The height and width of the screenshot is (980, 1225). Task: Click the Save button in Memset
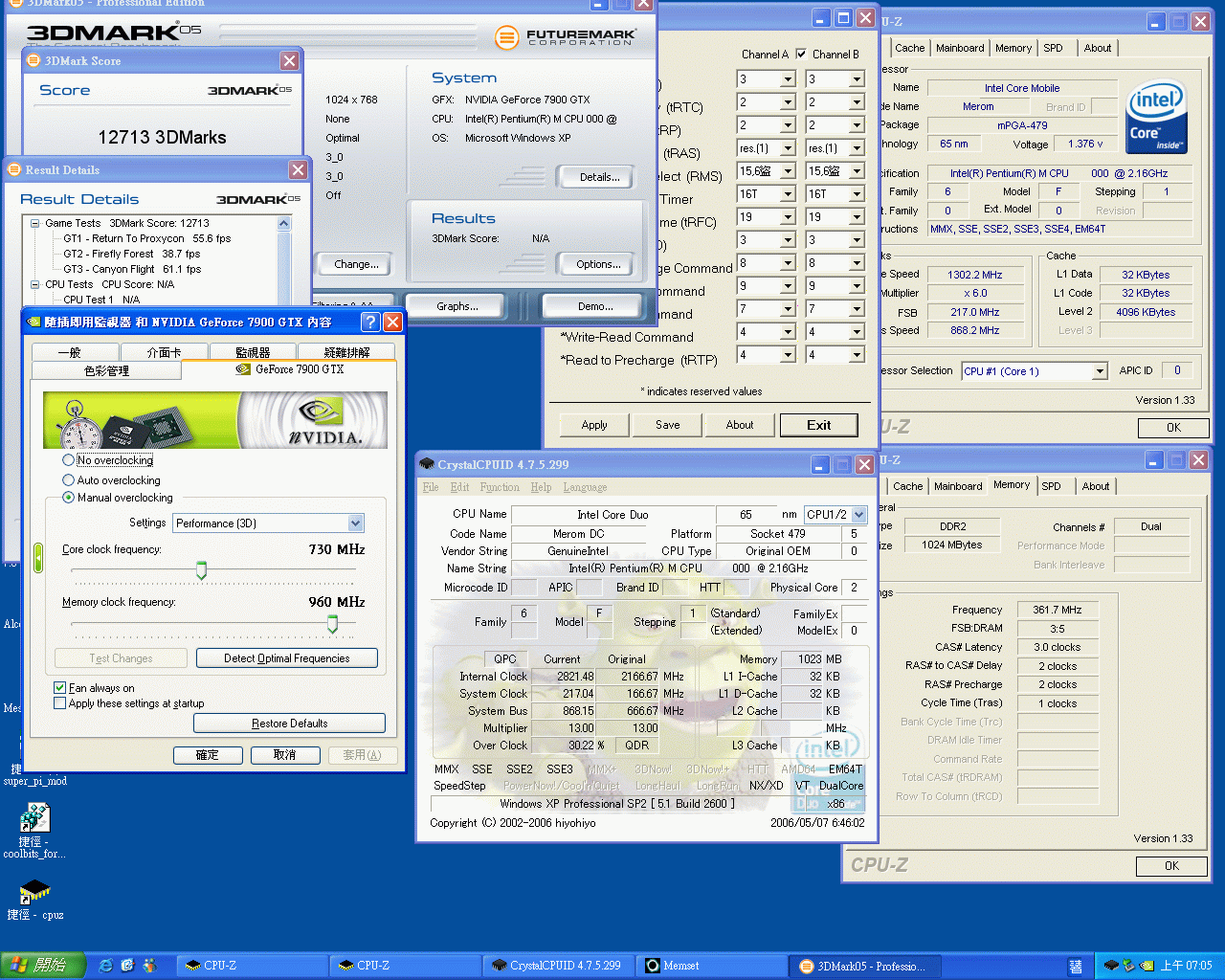668,425
